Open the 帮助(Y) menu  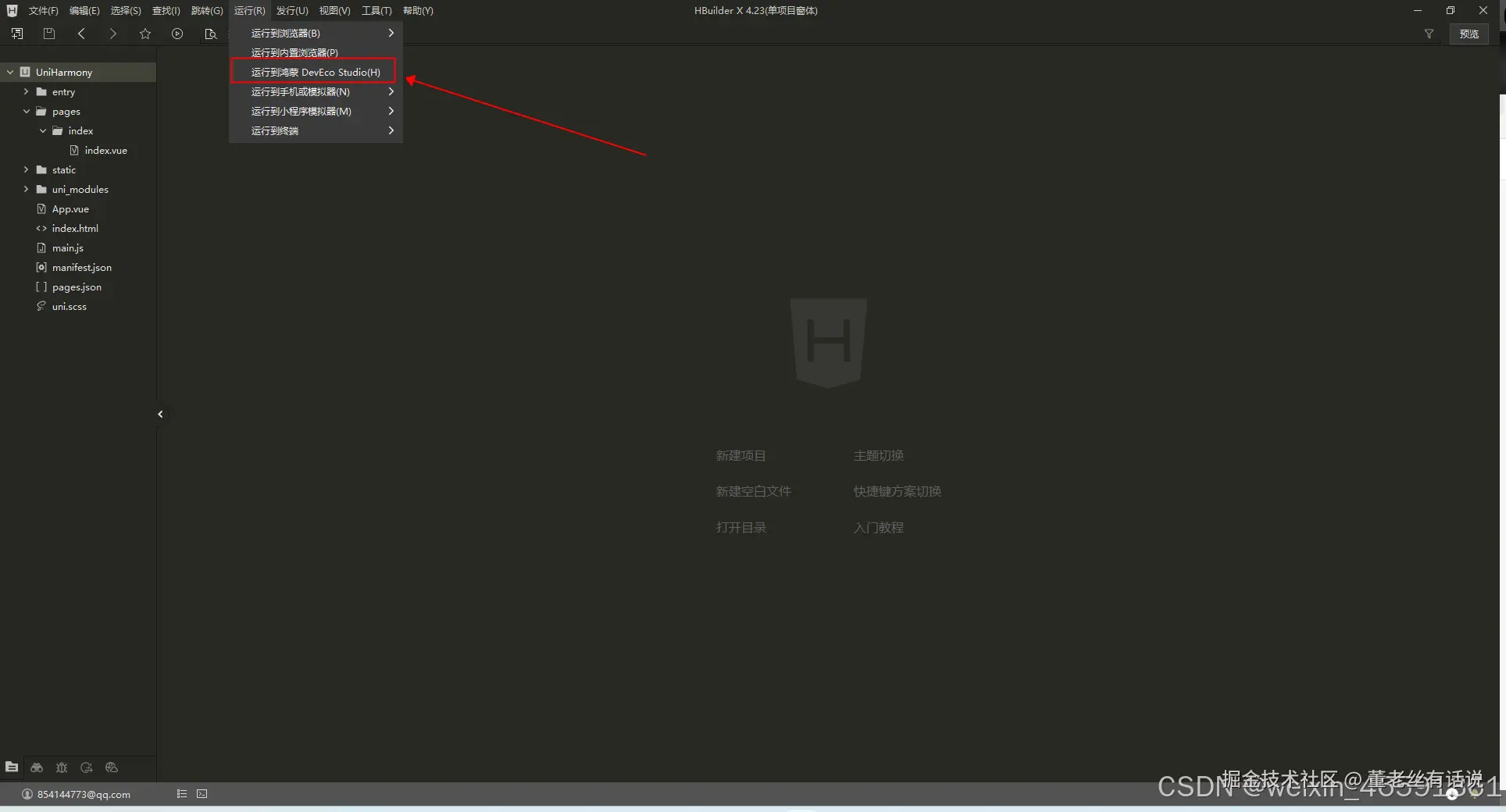418,10
